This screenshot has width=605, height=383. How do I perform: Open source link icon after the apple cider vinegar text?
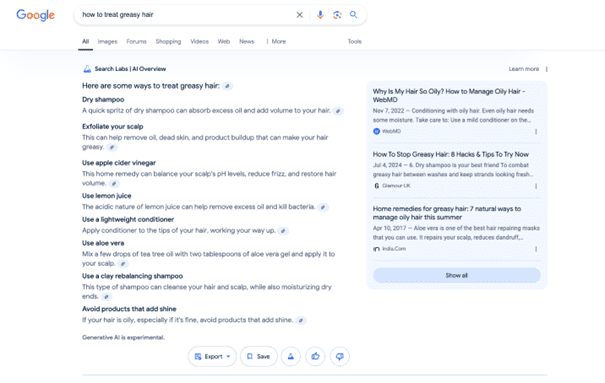coord(114,184)
